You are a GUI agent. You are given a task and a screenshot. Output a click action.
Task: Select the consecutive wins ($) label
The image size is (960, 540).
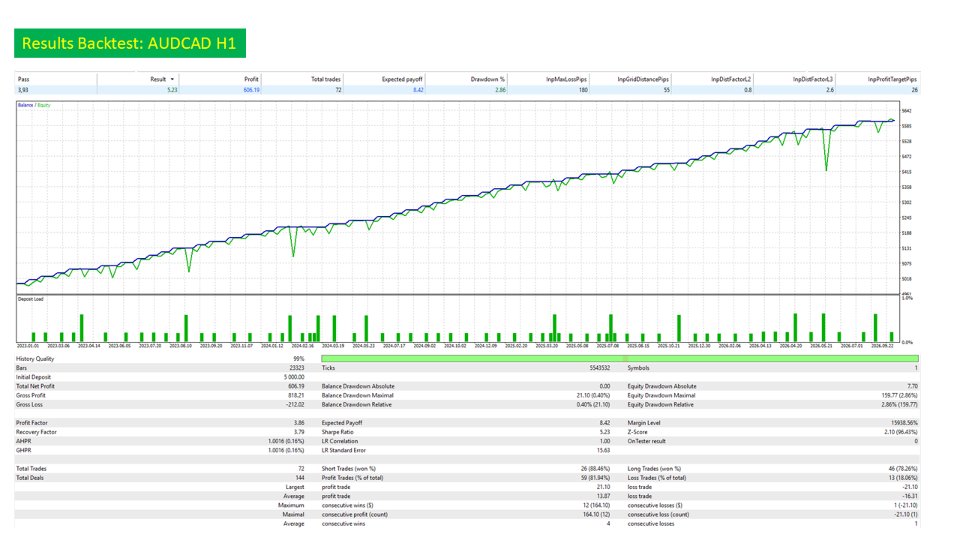click(x=348, y=506)
